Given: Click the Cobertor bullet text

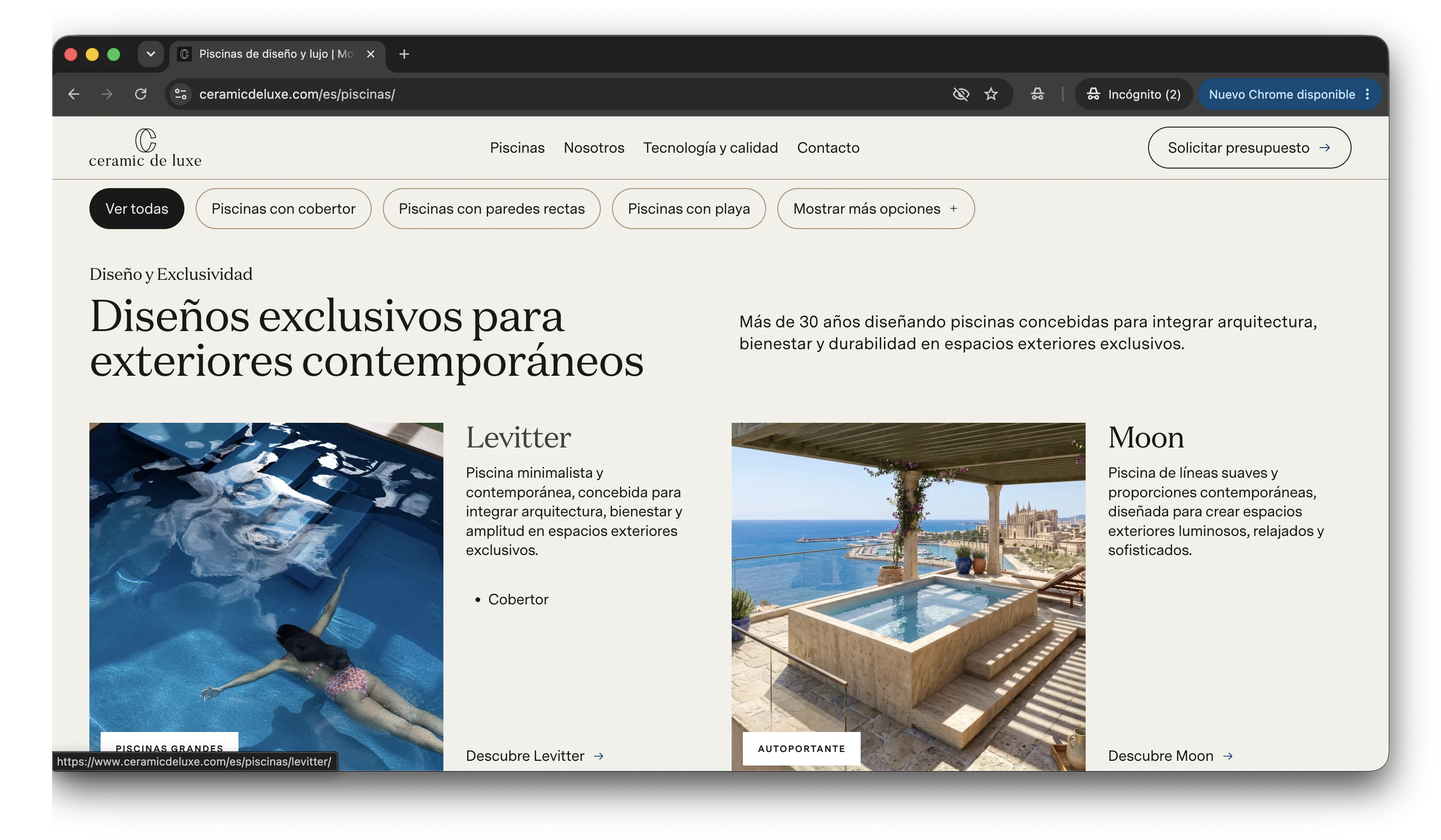Looking at the screenshot, I should click(518, 599).
